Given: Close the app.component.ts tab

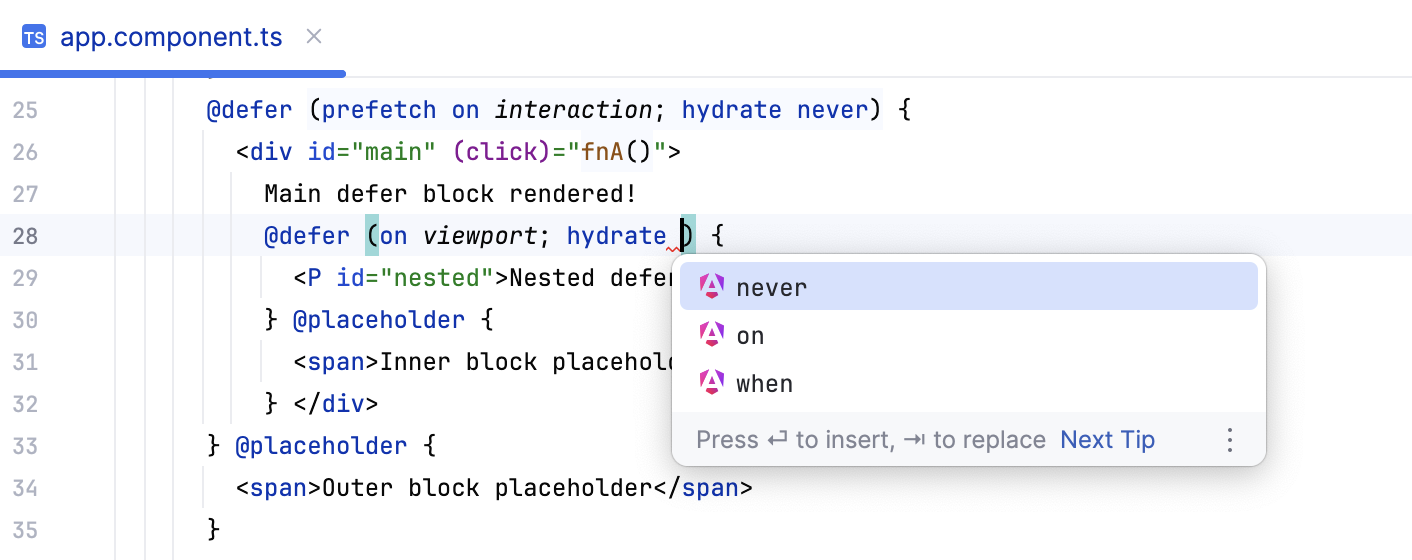Looking at the screenshot, I should coord(314,38).
